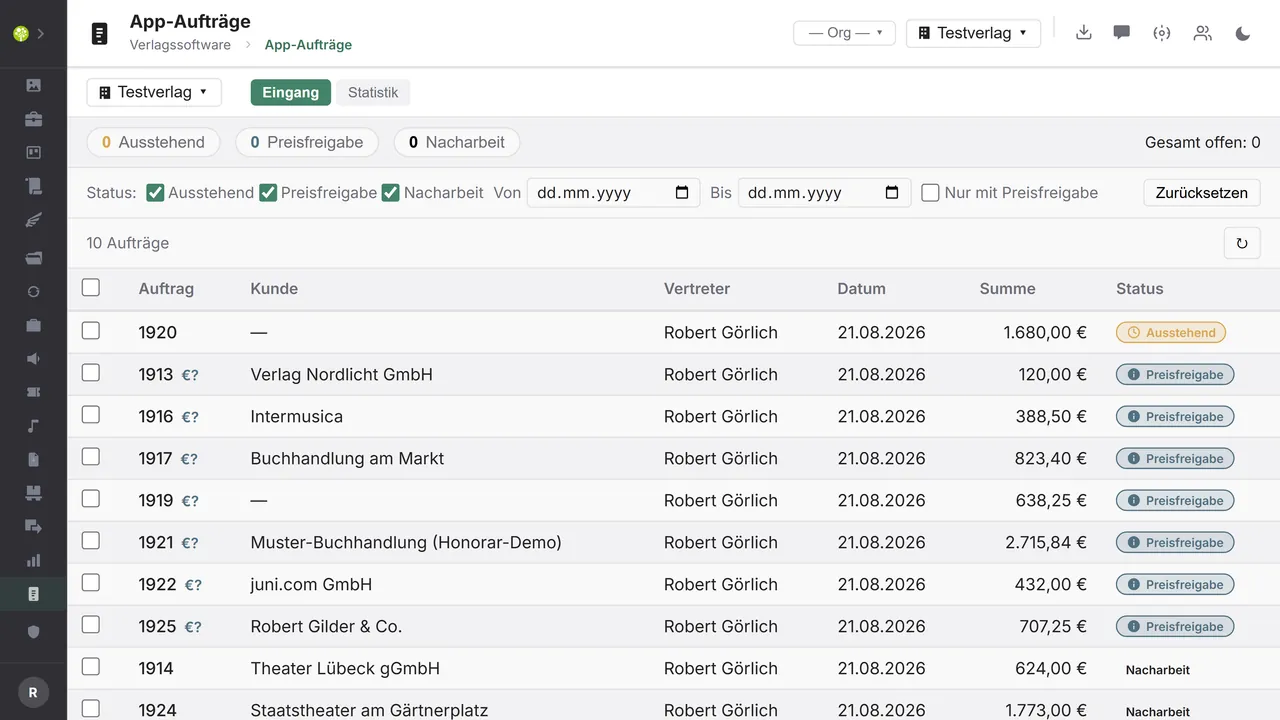Open the ticket sidebar icon
The width and height of the screenshot is (1280, 720).
pos(33,393)
